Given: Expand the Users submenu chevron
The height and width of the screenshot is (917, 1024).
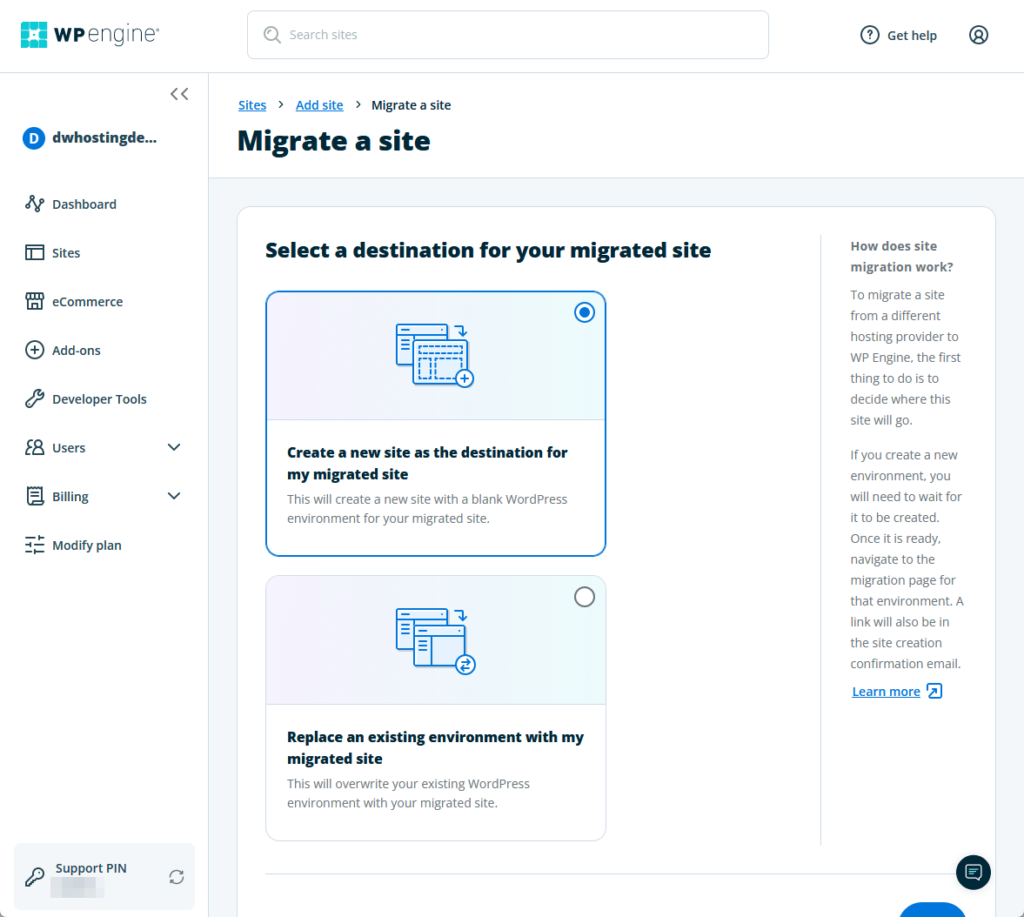Looking at the screenshot, I should click(x=174, y=447).
